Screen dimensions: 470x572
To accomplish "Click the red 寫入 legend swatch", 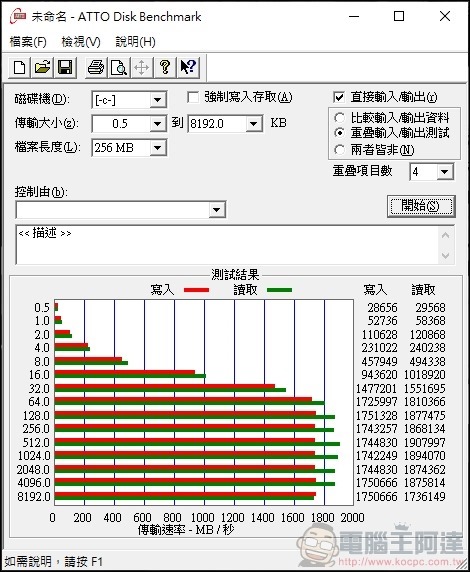I will pyautogui.click(x=196, y=290).
